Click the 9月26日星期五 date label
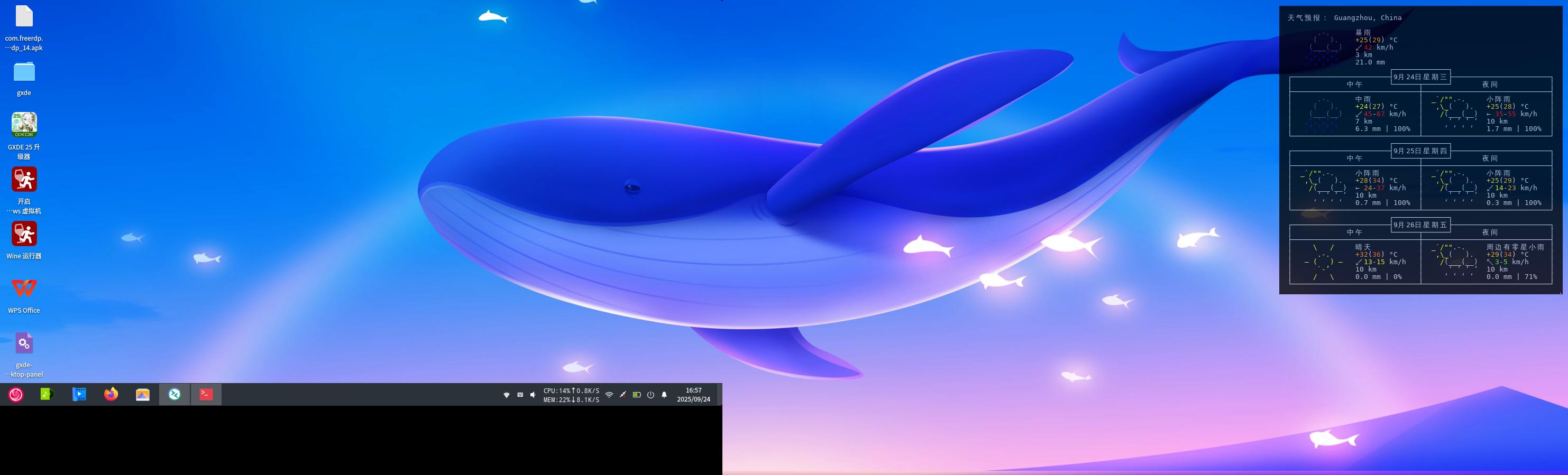 [x=1420, y=225]
